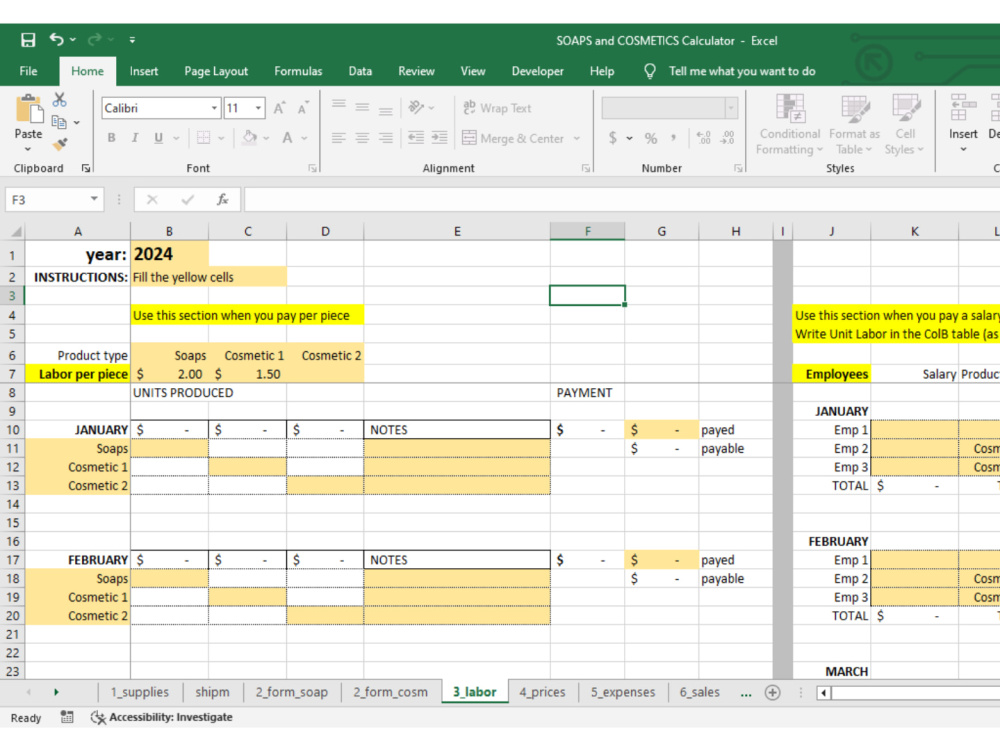
Task: Open Format as Table gallery
Action: coord(854,124)
